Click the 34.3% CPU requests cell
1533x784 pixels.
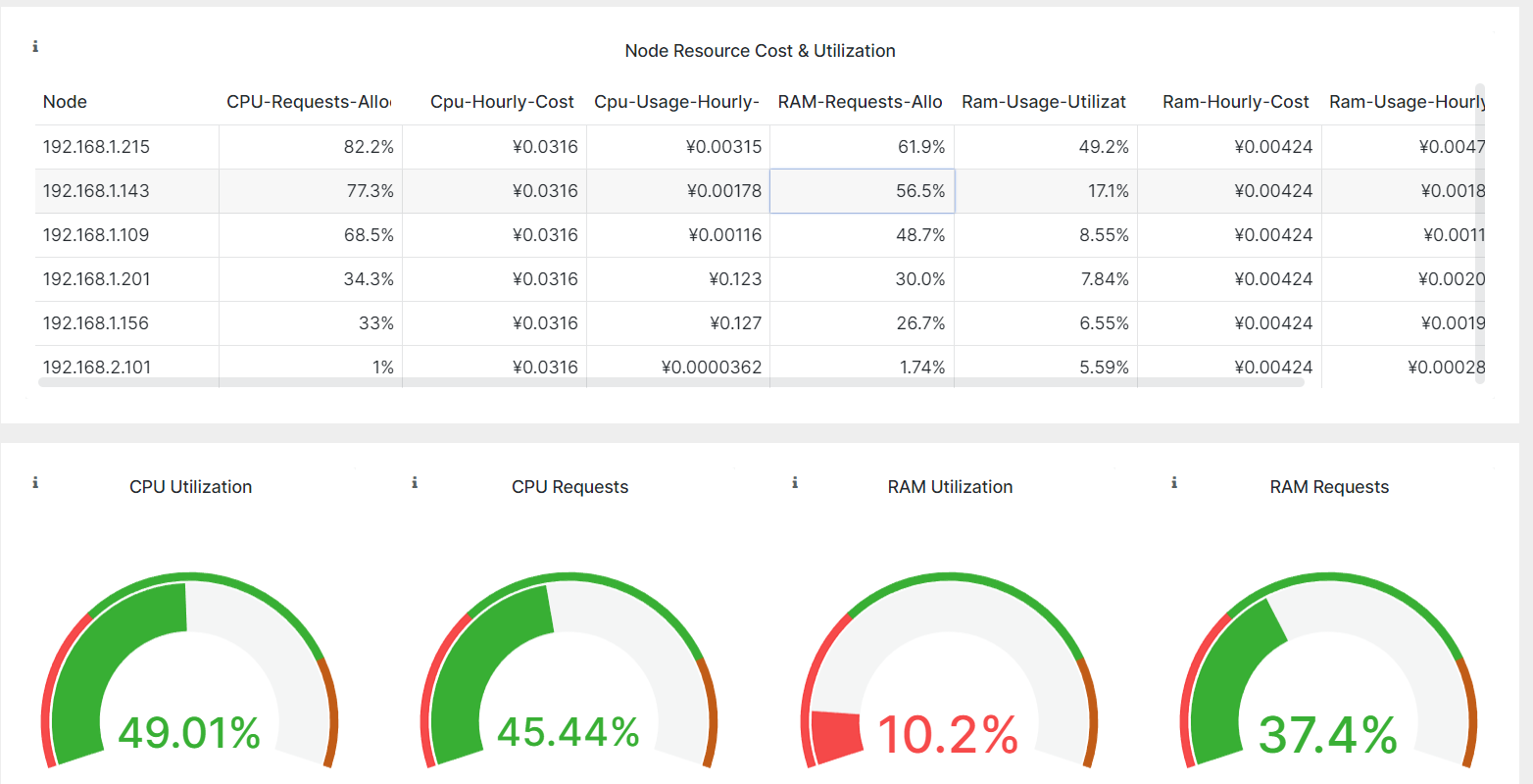[311, 279]
